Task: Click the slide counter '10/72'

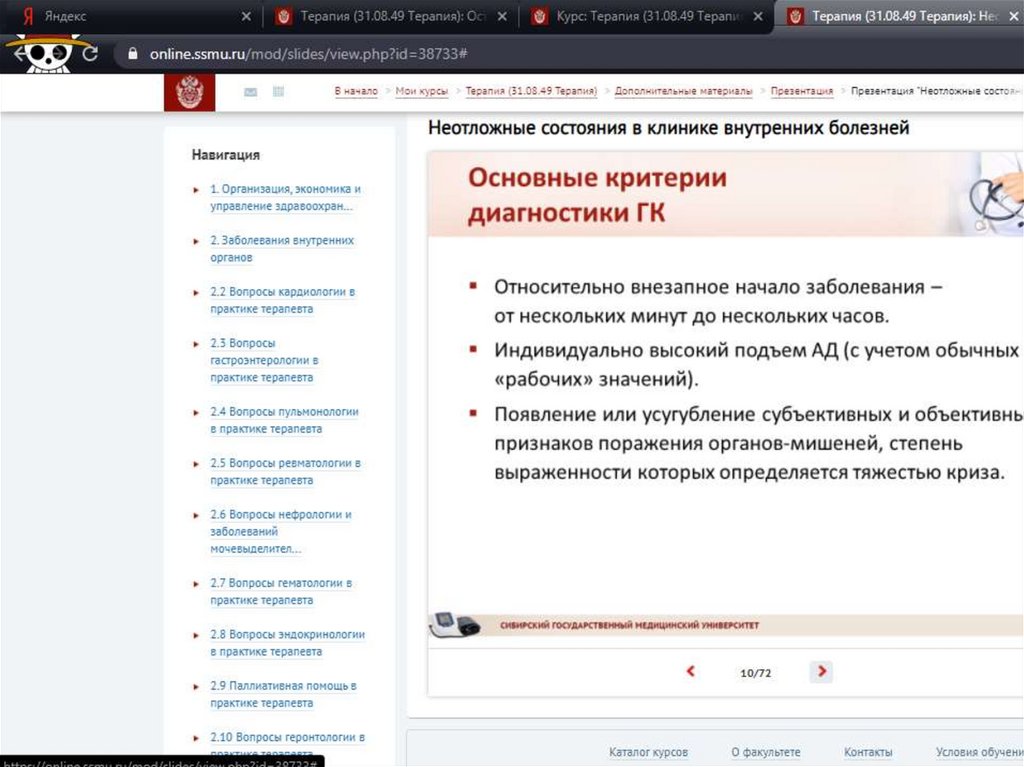Action: click(x=756, y=673)
